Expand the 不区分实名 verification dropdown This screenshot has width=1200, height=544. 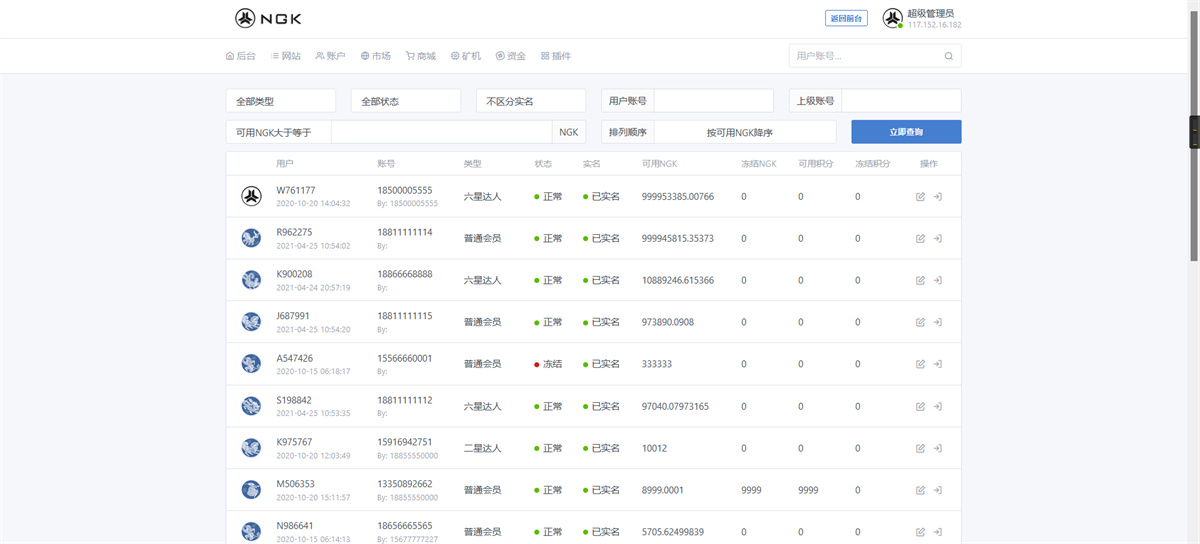[x=530, y=101]
